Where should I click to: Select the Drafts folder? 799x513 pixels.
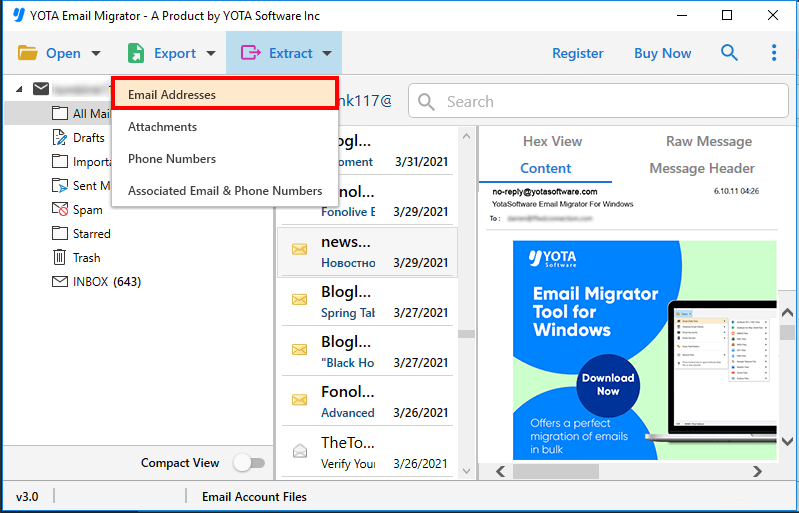click(89, 138)
